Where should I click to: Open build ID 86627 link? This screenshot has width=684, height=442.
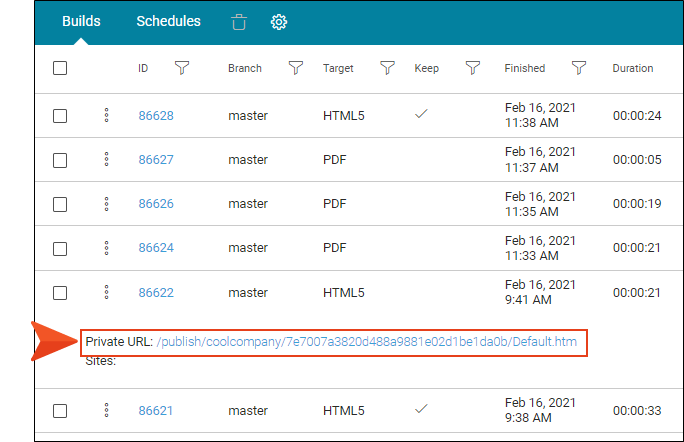tap(156, 160)
